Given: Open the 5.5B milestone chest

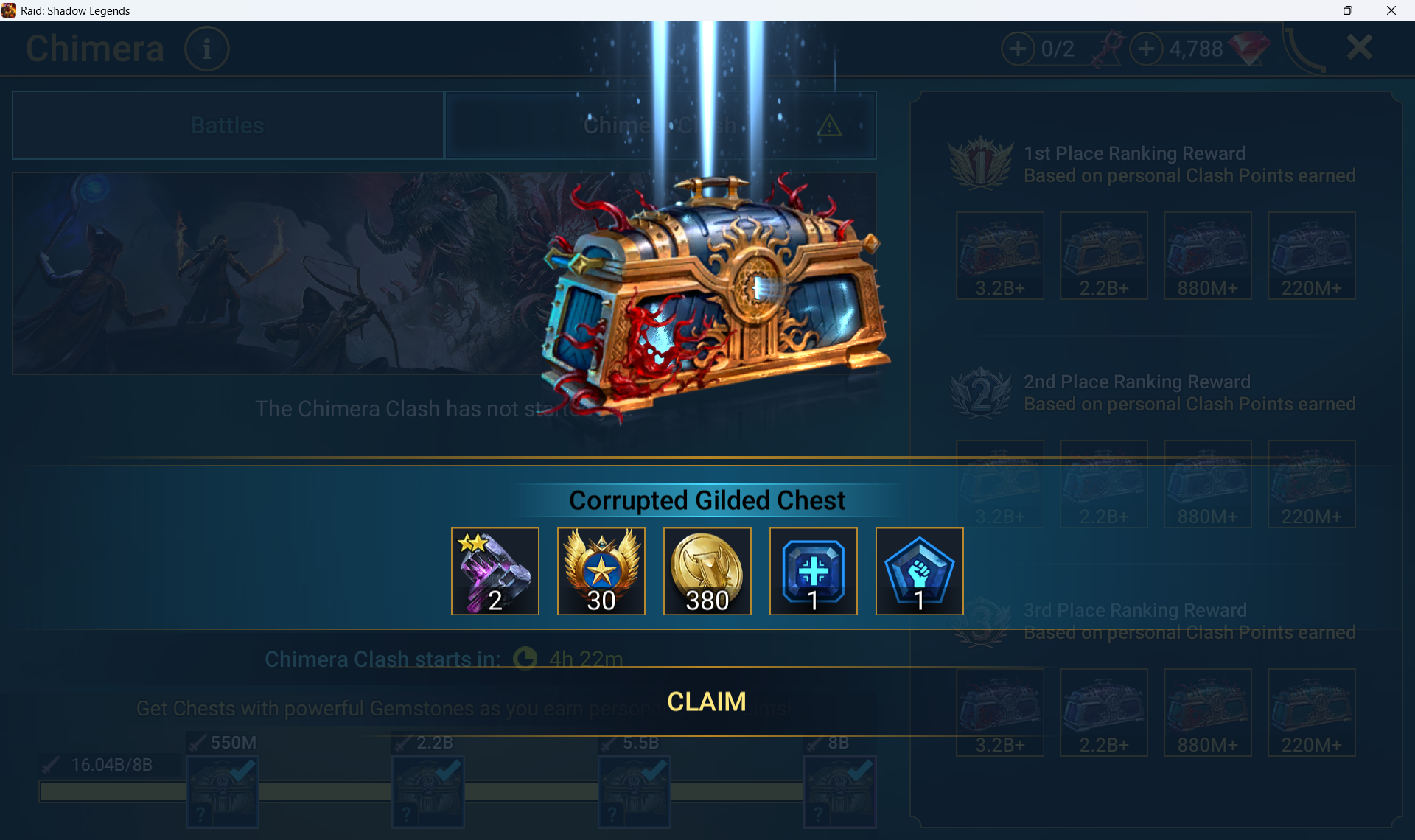Looking at the screenshot, I should 635,792.
